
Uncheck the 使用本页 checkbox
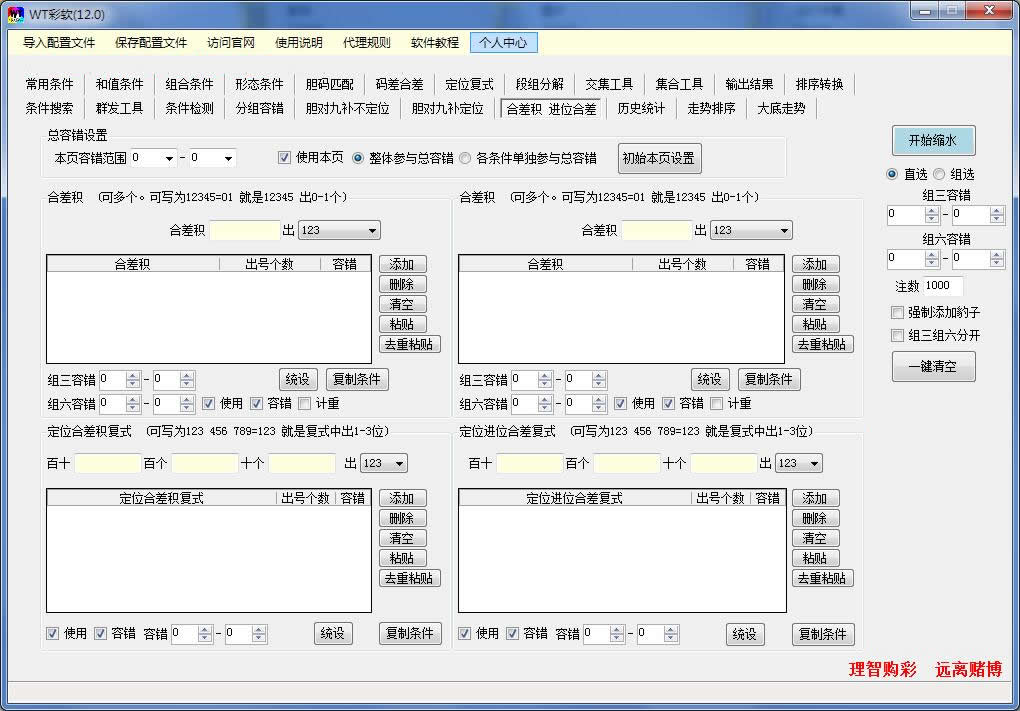pyautogui.click(x=285, y=157)
